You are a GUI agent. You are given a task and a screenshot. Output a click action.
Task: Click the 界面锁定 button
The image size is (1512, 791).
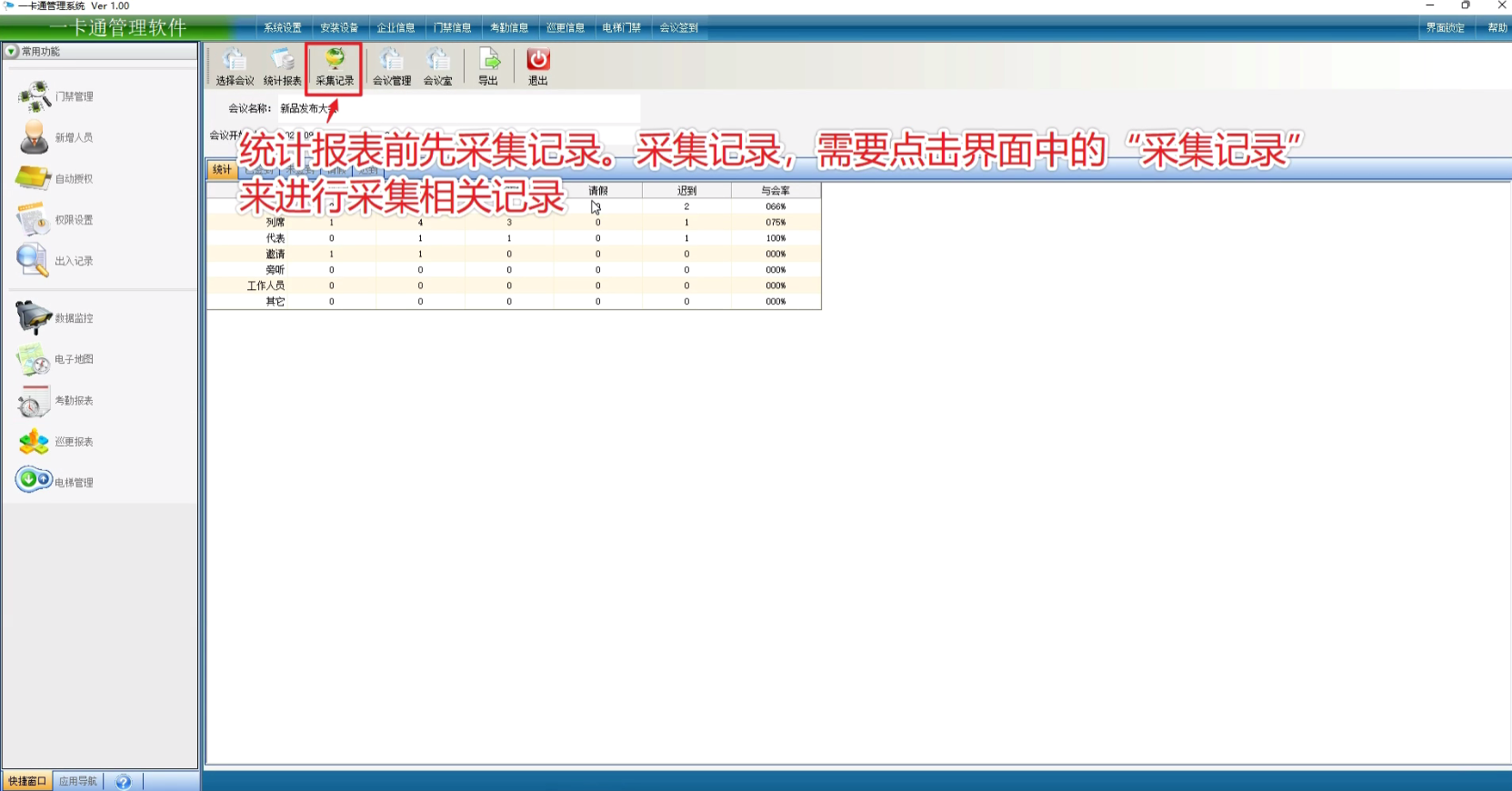[x=1445, y=28]
